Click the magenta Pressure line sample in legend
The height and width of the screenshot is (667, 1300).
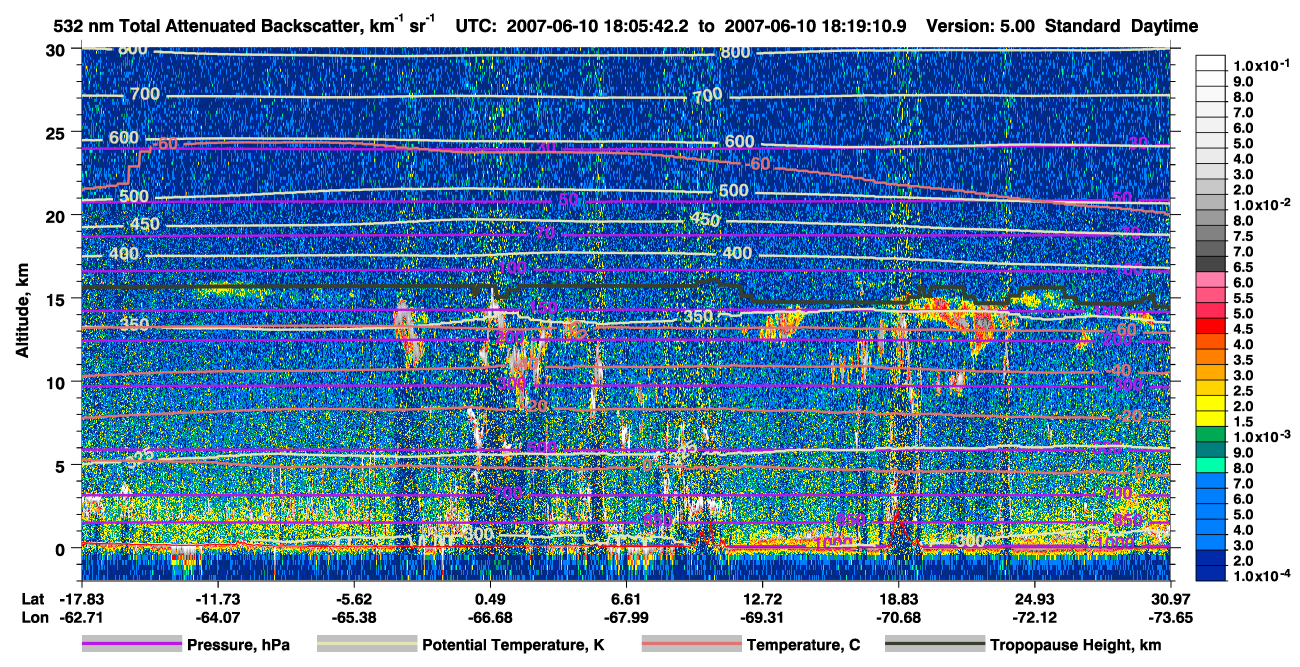point(132,645)
